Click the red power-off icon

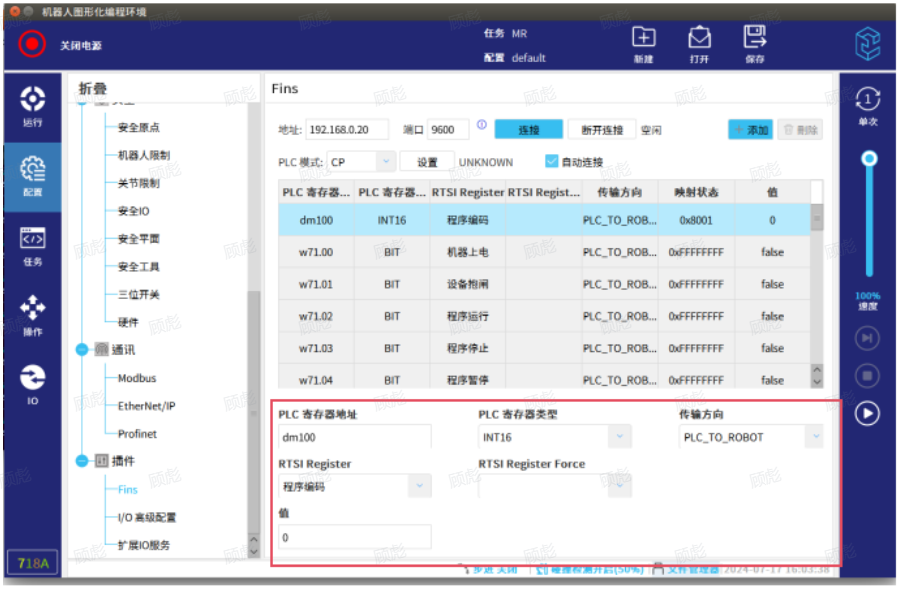pyautogui.click(x=32, y=44)
